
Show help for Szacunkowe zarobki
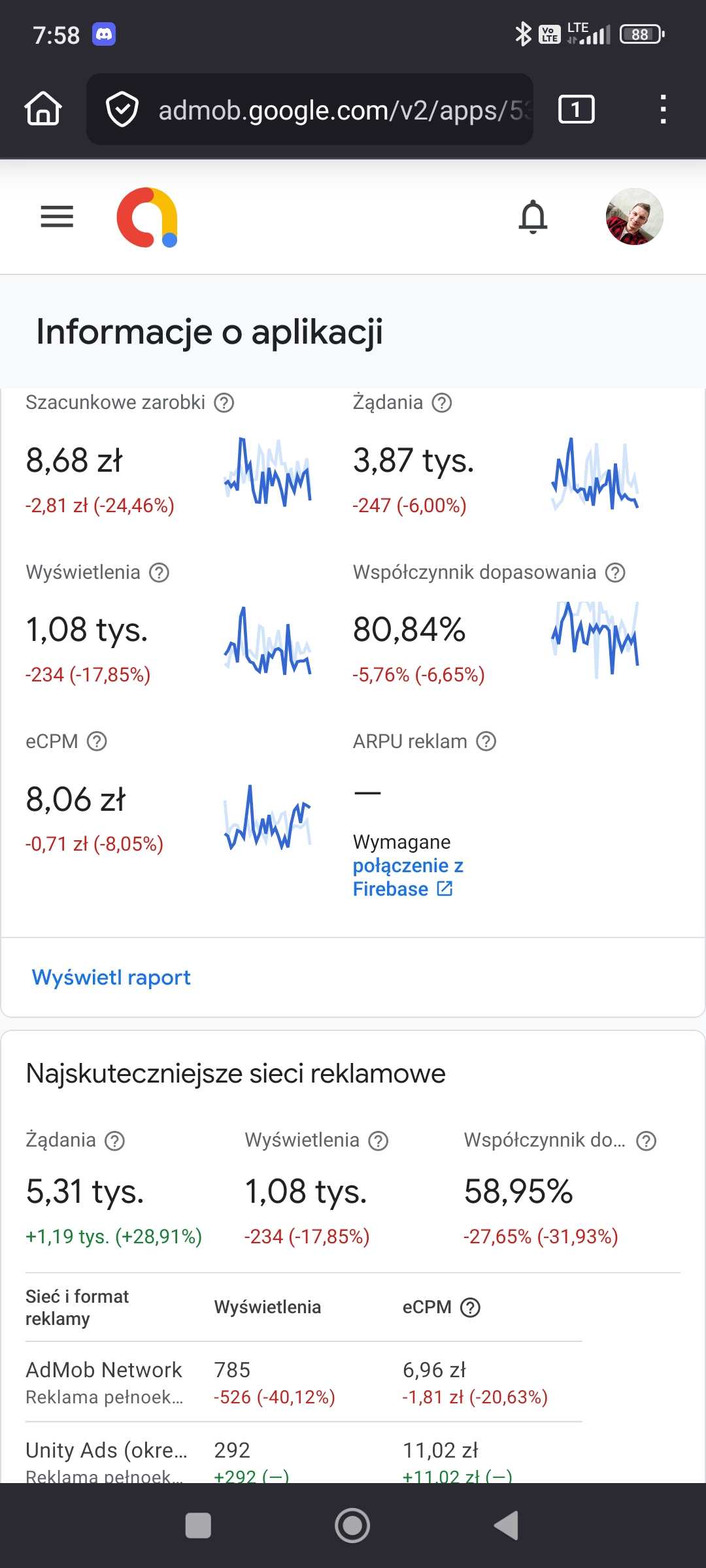click(224, 402)
